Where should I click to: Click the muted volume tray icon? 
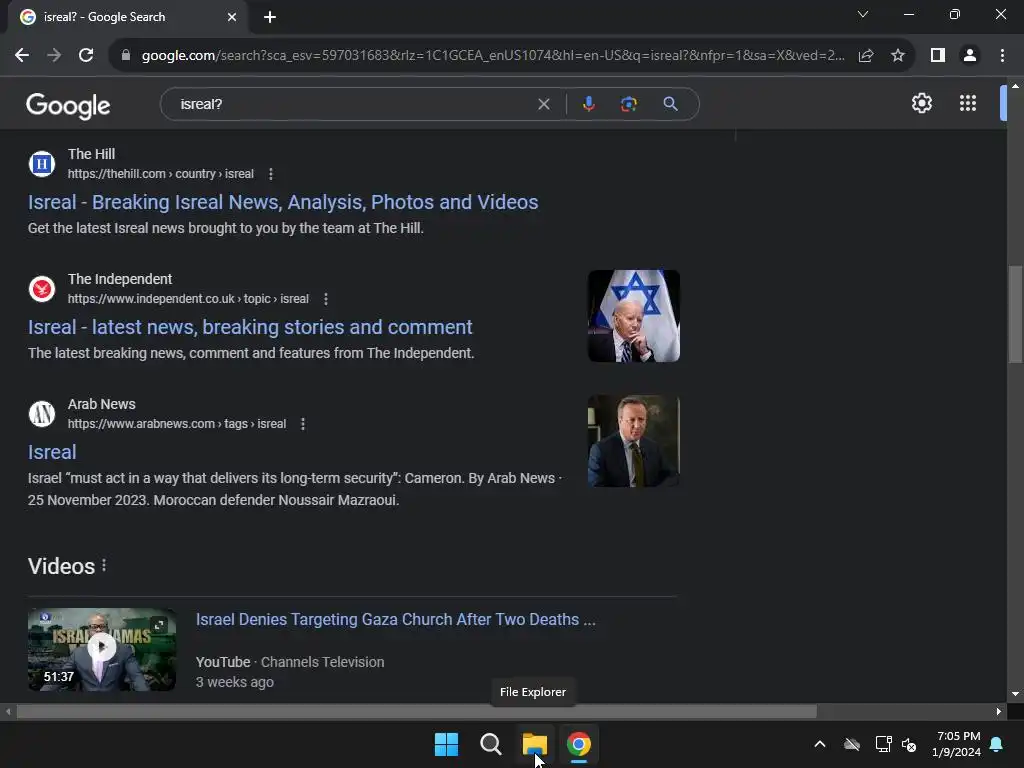909,744
